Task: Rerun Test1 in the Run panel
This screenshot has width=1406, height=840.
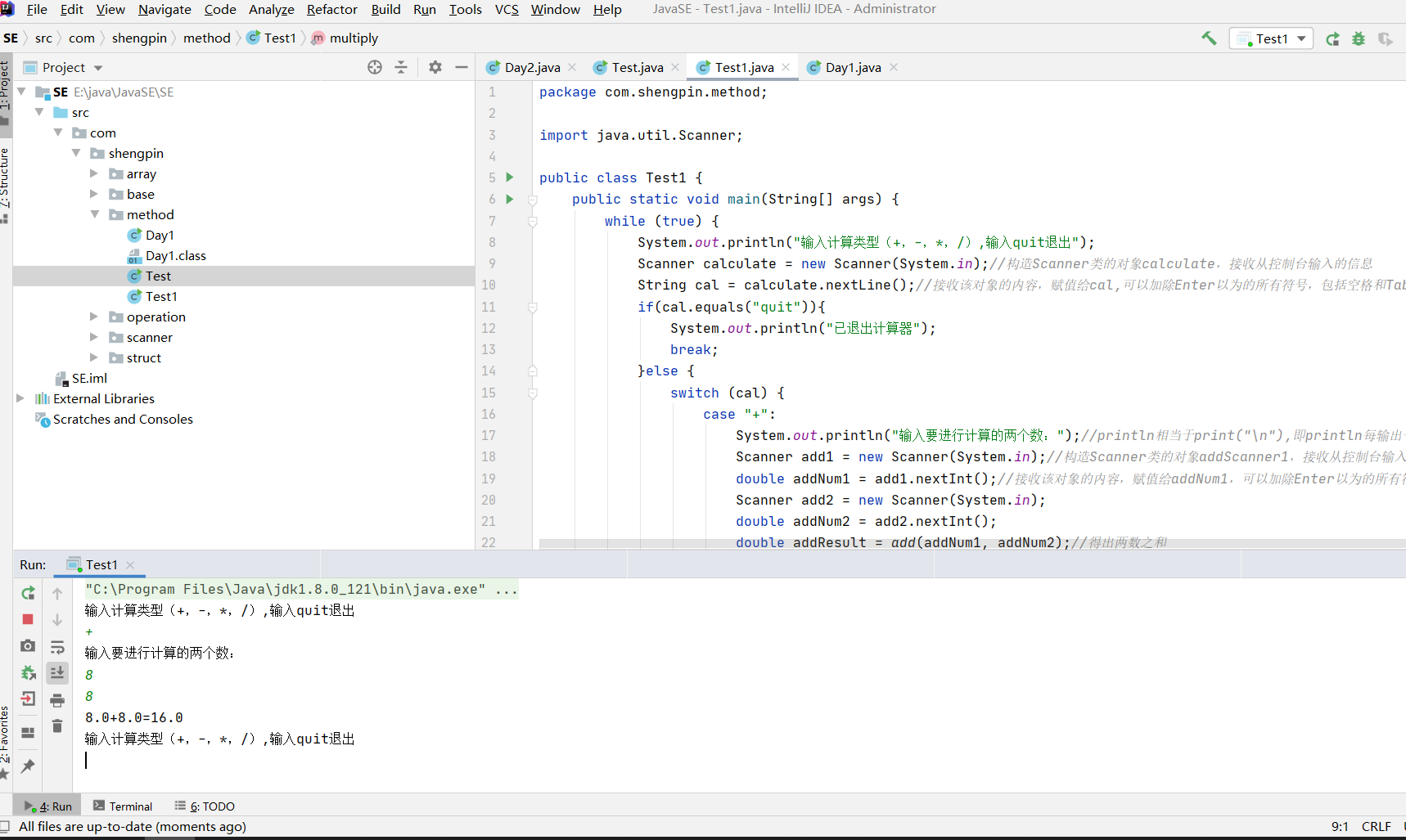Action: pyautogui.click(x=28, y=593)
